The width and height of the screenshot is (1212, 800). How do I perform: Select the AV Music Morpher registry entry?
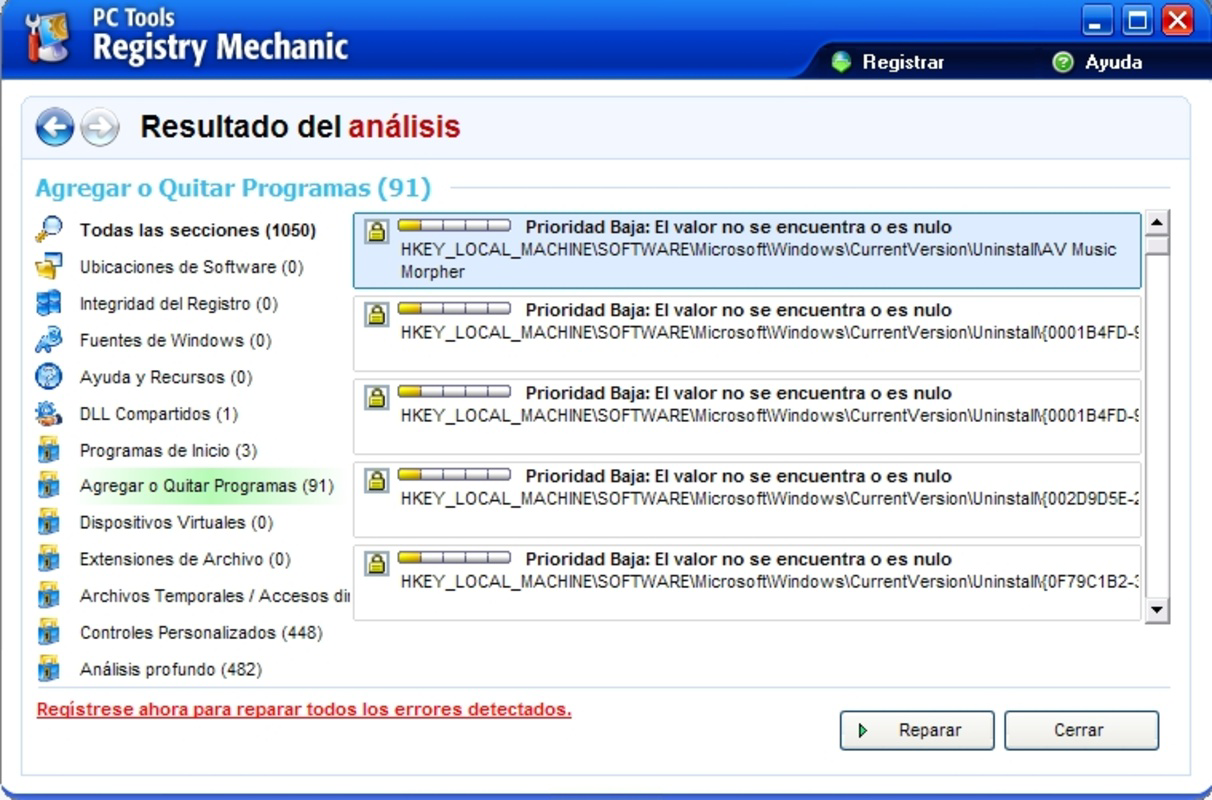(747, 250)
